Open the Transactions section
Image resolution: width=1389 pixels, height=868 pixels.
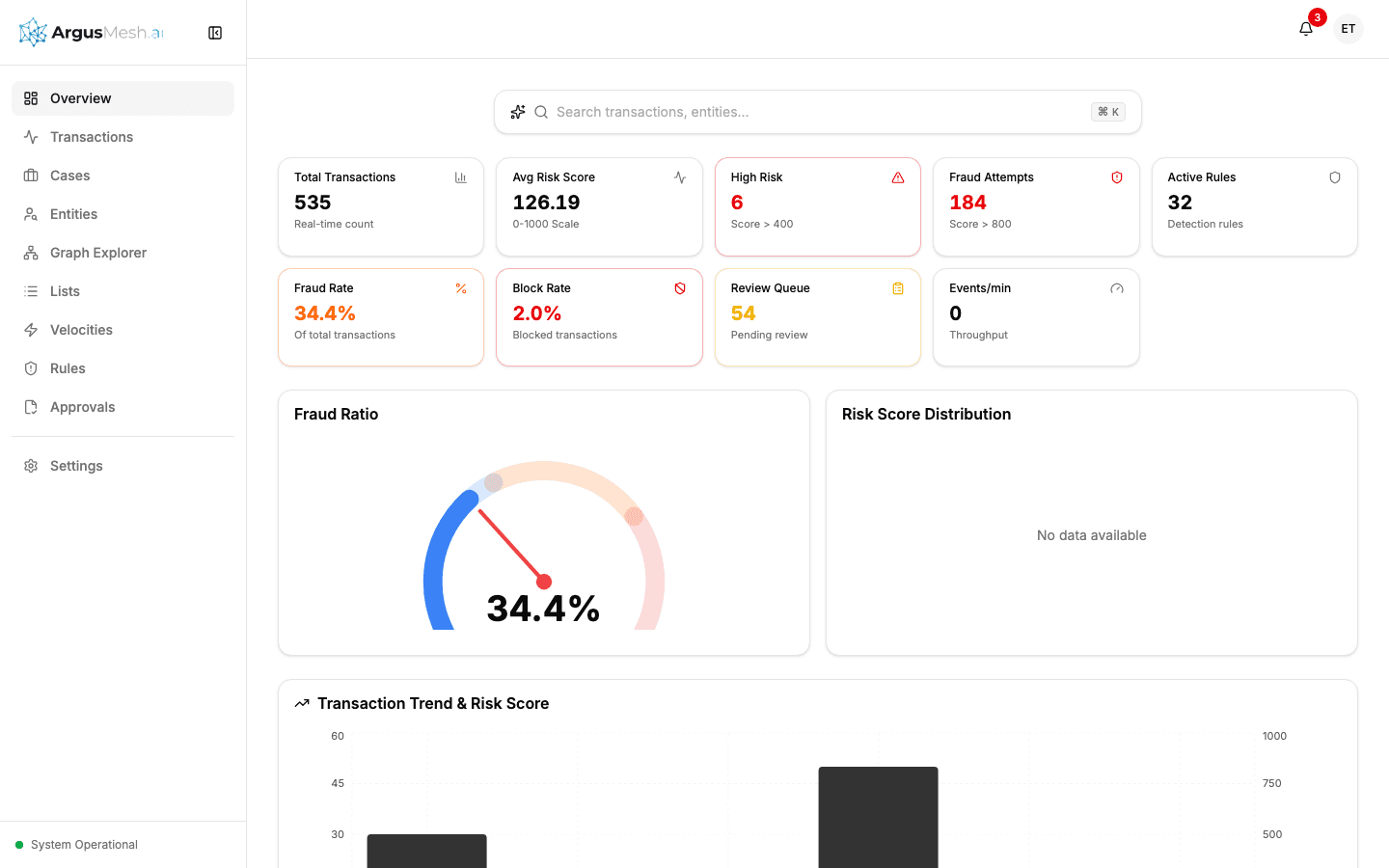(91, 136)
